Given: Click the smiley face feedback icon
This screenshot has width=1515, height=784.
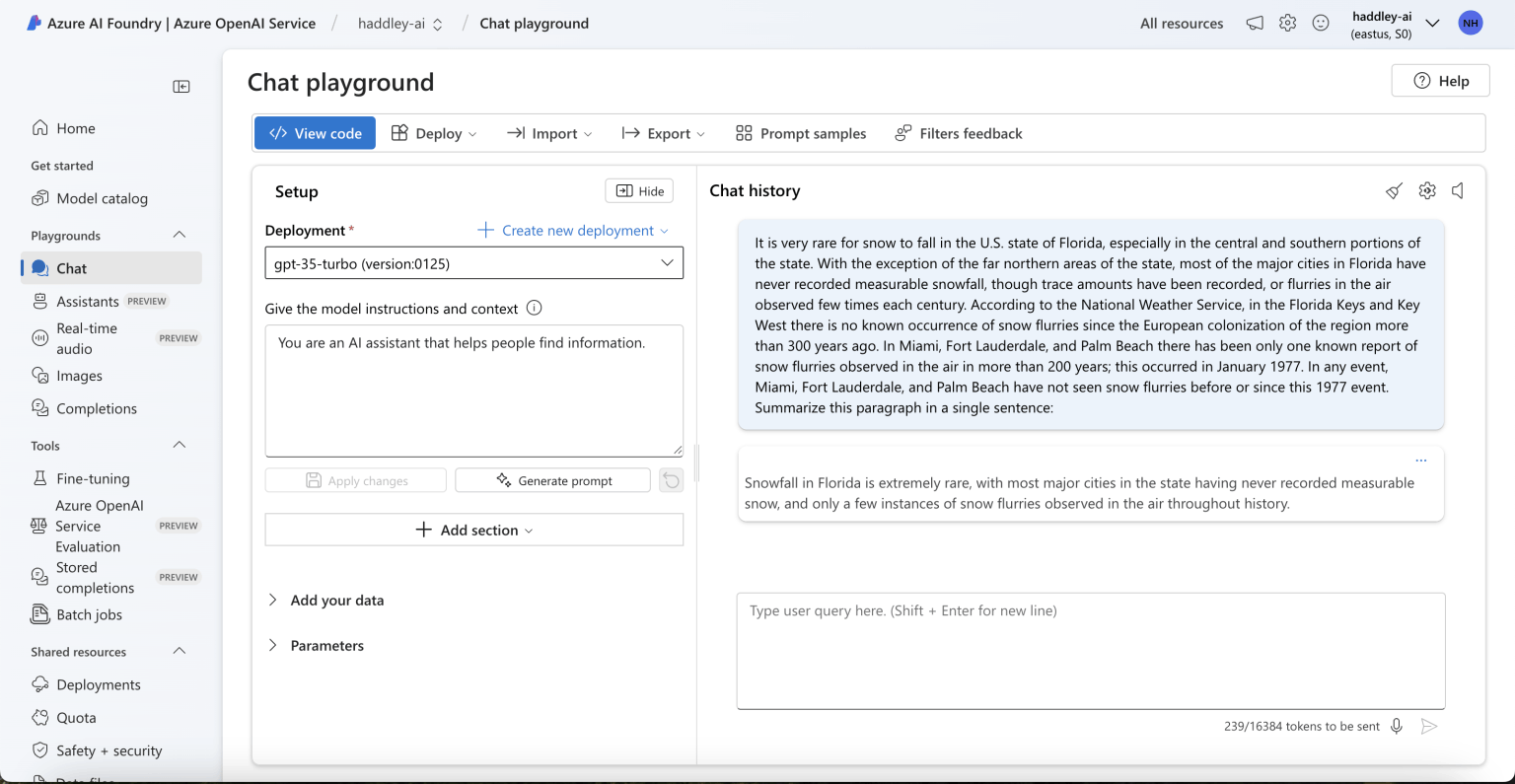Looking at the screenshot, I should coord(1321,24).
